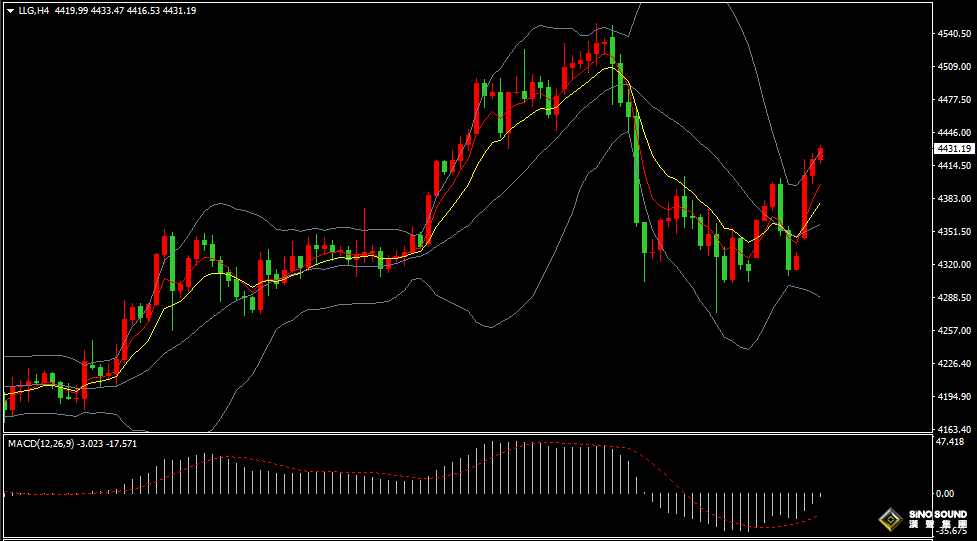This screenshot has height=541, width=977.
Task: Click the last MACD histogram bar
Action: [x=821, y=494]
